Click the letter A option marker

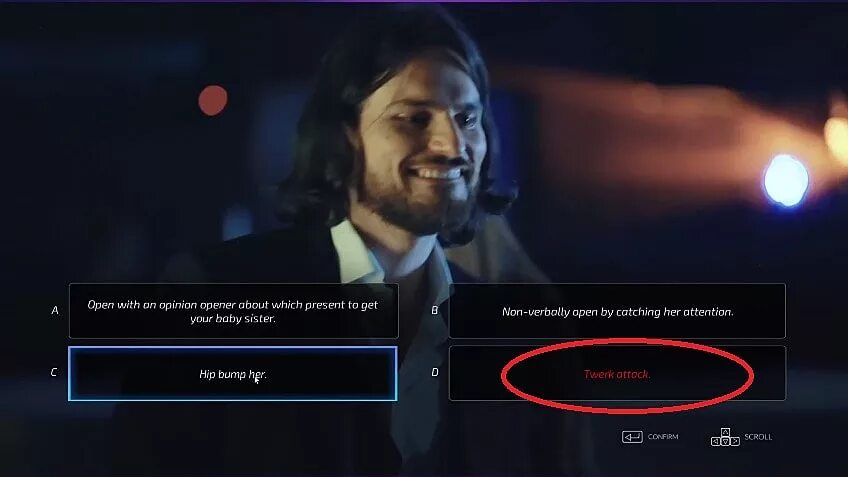pyautogui.click(x=55, y=310)
